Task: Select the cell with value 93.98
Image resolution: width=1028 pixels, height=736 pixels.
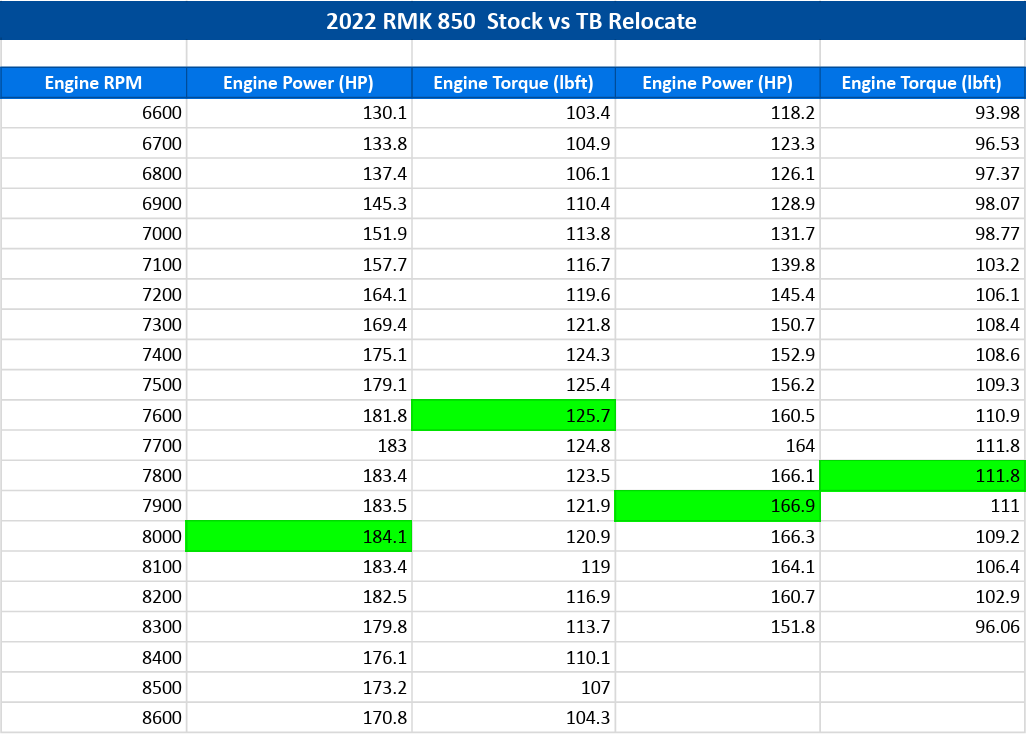Action: pyautogui.click(x=921, y=114)
